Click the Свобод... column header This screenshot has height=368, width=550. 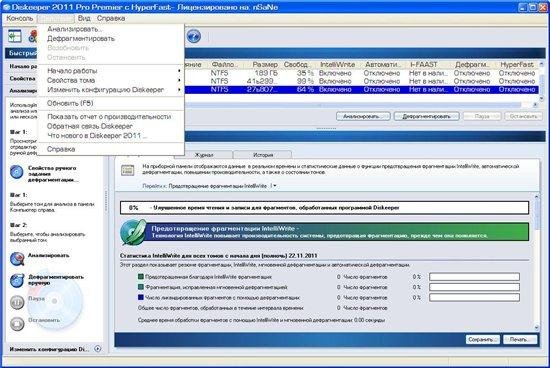[x=297, y=65]
